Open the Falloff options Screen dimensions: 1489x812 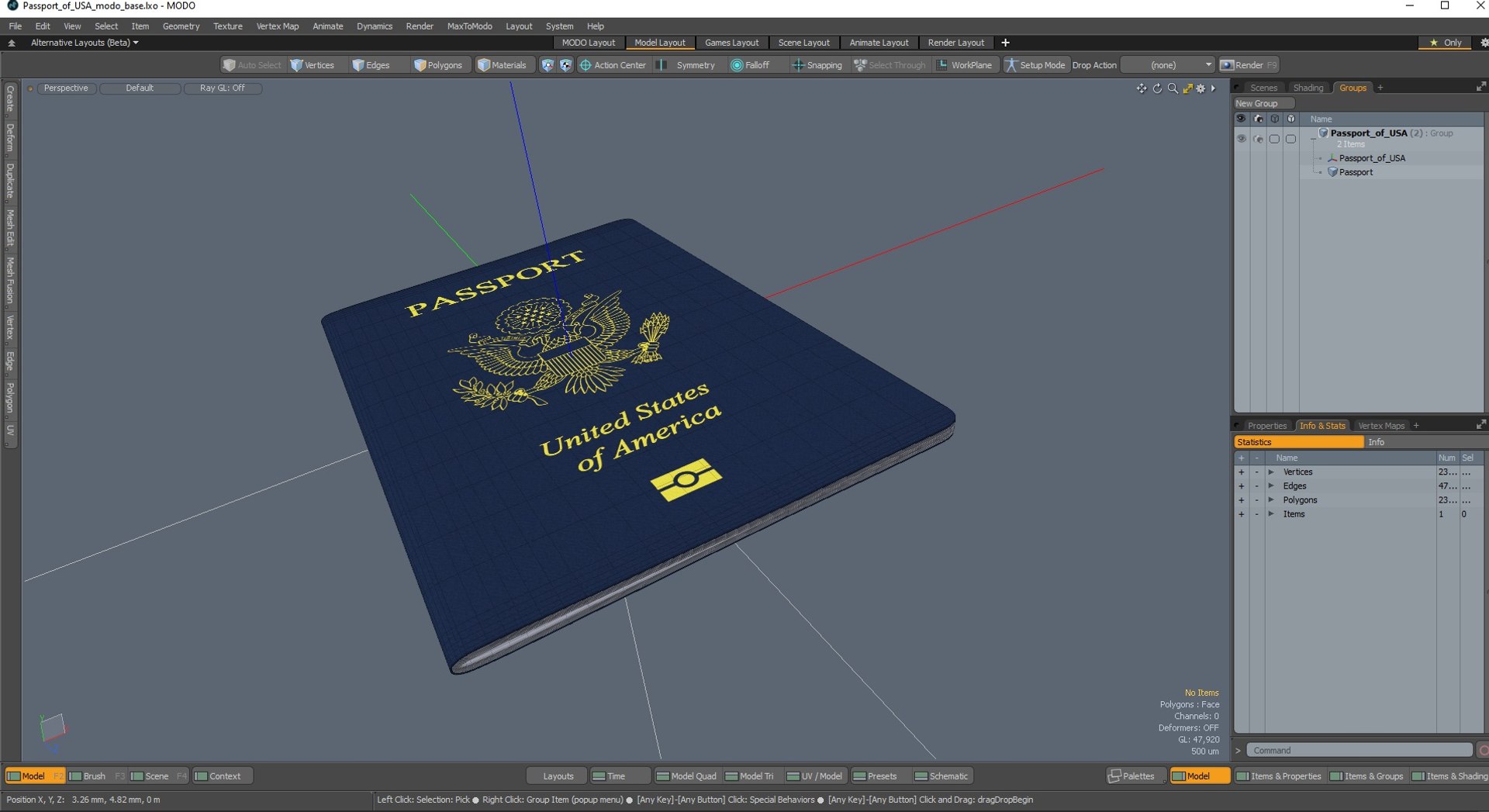click(751, 65)
